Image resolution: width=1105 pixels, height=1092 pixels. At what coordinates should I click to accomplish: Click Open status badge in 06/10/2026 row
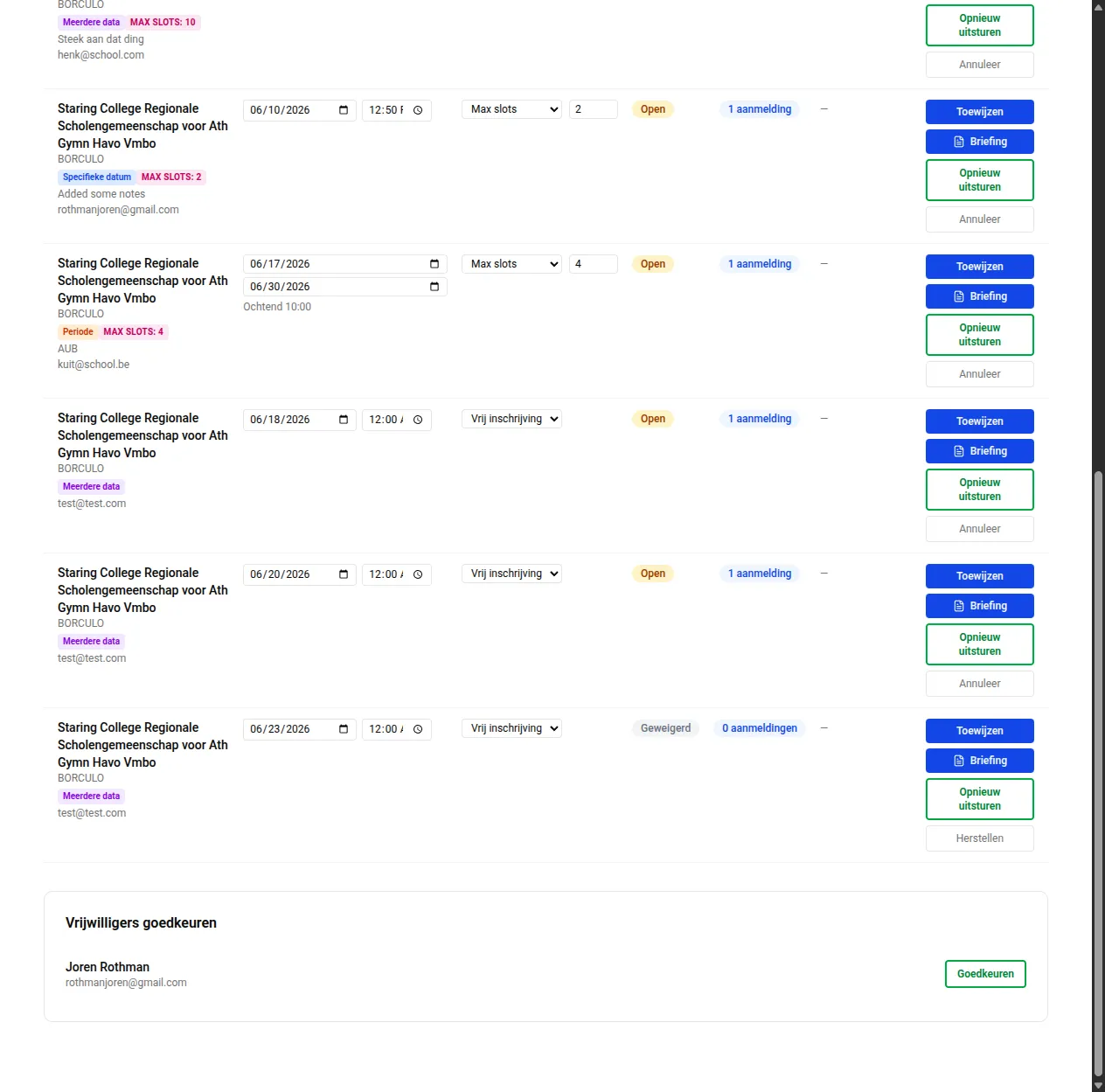(653, 109)
